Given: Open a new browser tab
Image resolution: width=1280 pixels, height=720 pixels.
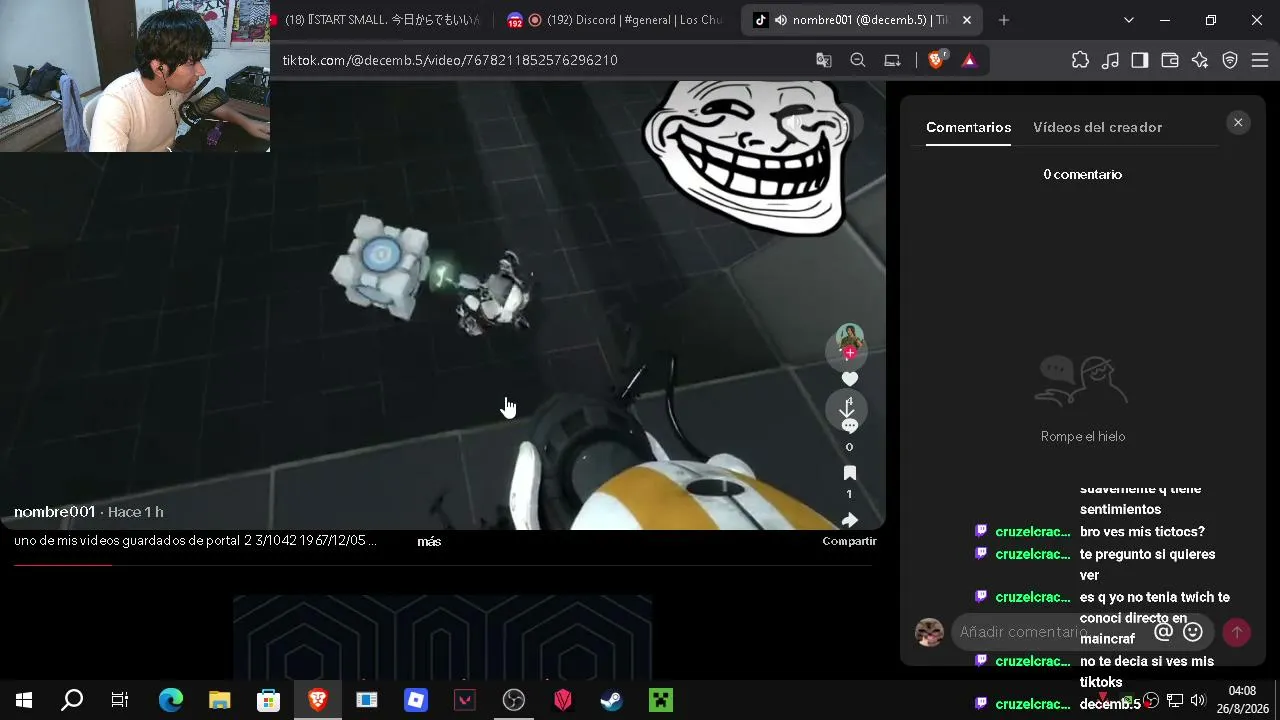Looking at the screenshot, I should click(1004, 20).
